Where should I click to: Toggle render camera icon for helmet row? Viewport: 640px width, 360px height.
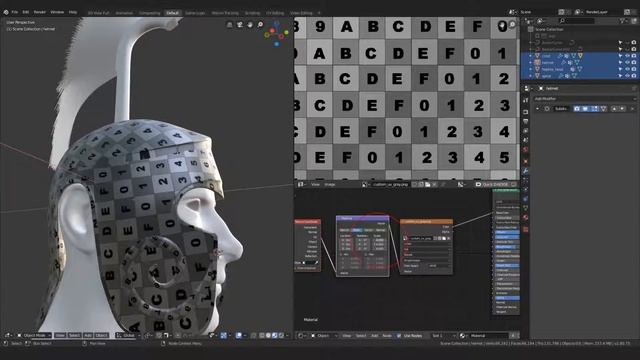[x=634, y=62]
